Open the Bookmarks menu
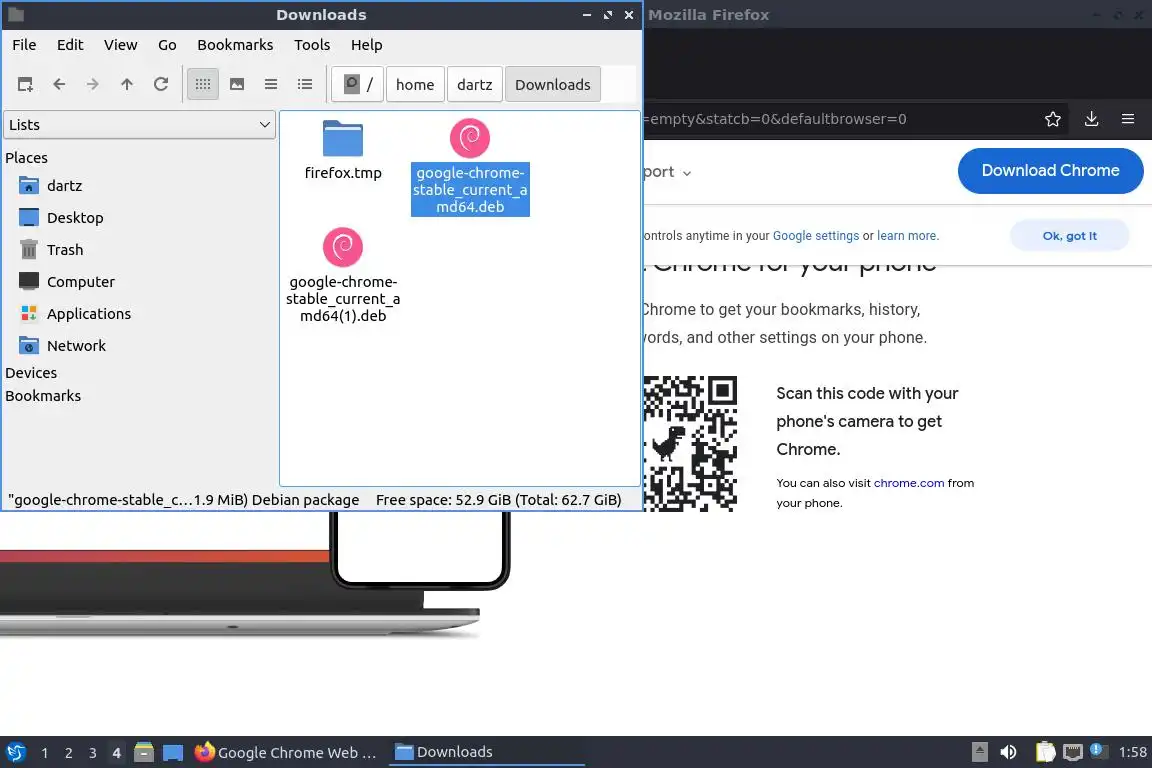Viewport: 1152px width, 768px height. click(x=235, y=45)
